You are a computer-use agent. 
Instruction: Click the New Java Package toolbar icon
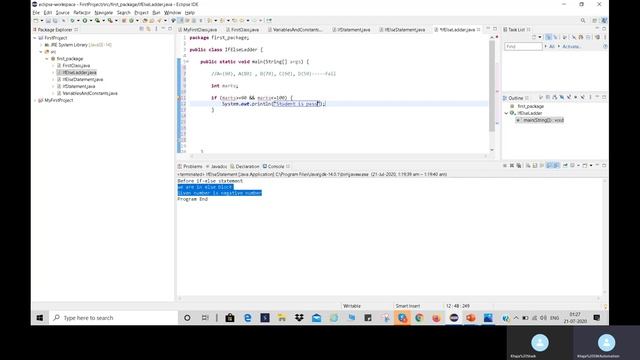(124, 20)
